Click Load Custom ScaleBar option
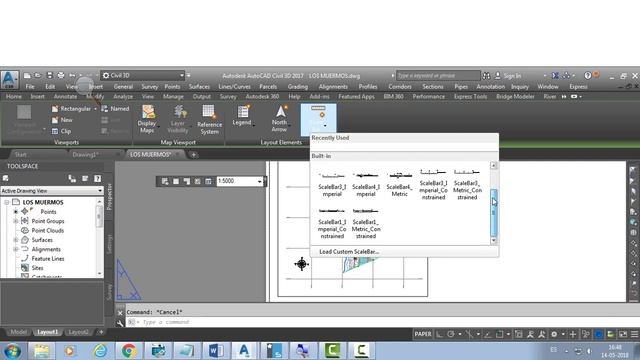This screenshot has height=360, width=640. 349,252
